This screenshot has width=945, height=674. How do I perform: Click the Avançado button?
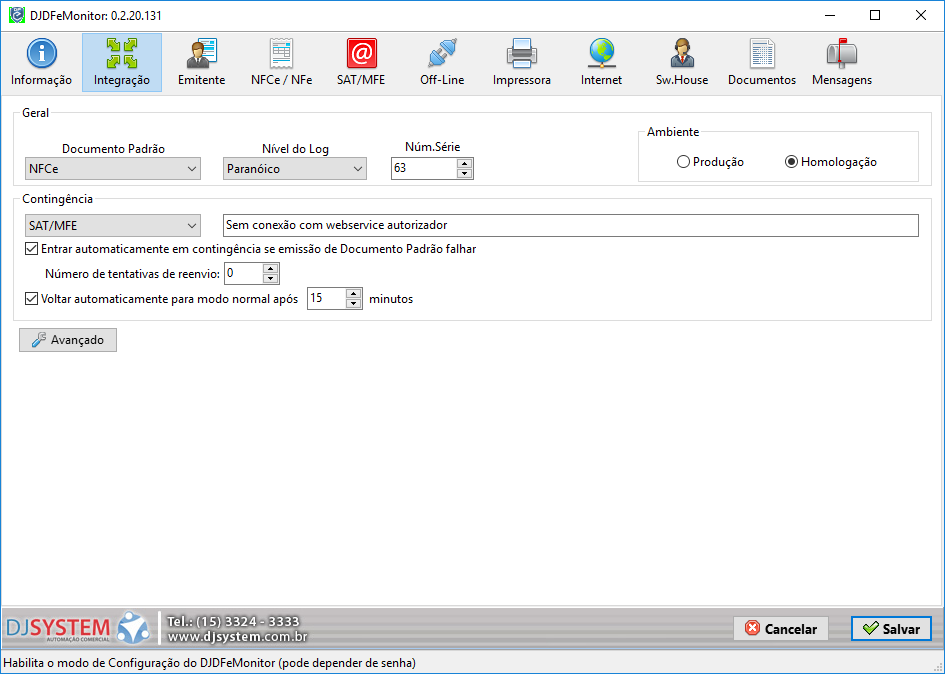pos(68,340)
